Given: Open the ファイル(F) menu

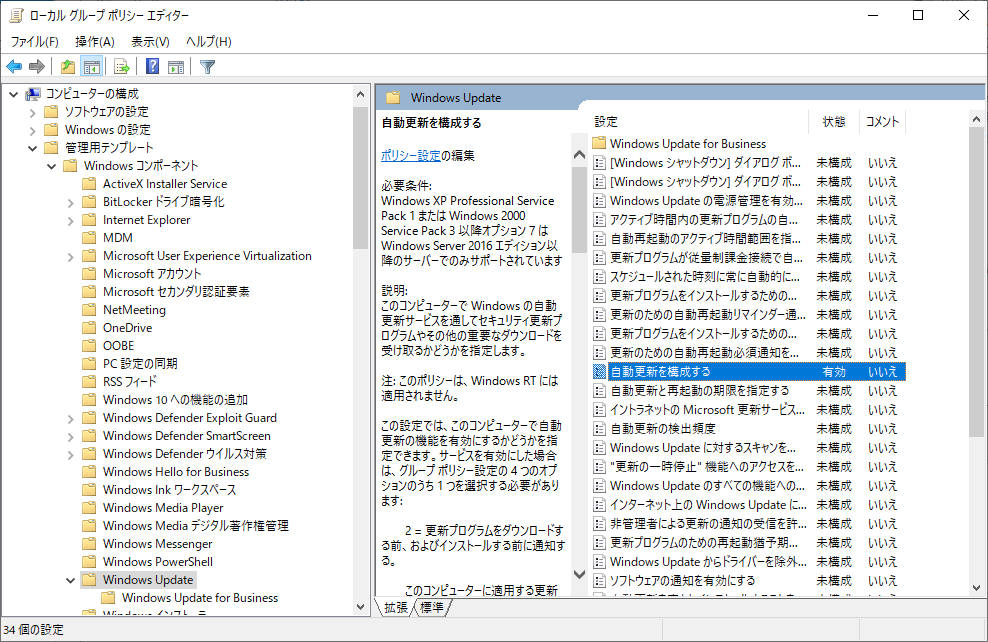Looking at the screenshot, I should 35,42.
